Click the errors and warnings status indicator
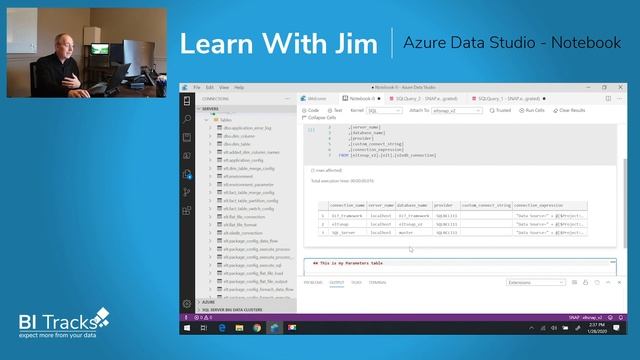 (203, 318)
